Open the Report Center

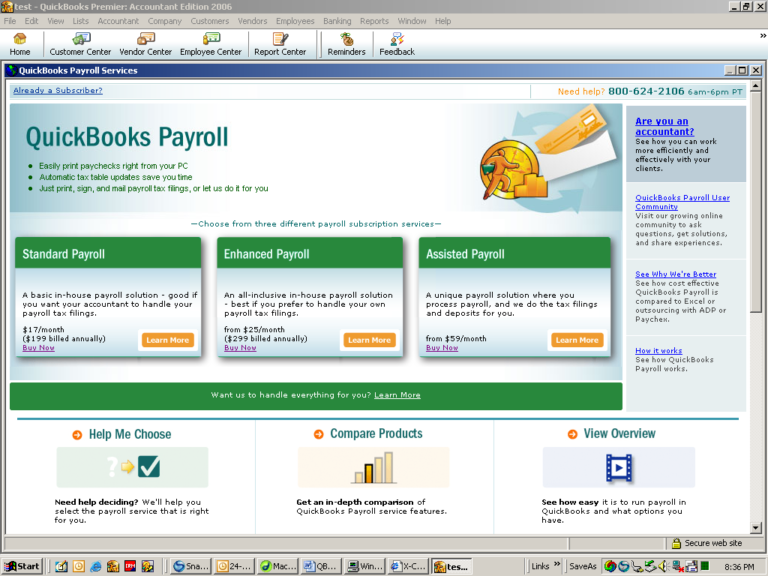pos(280,44)
